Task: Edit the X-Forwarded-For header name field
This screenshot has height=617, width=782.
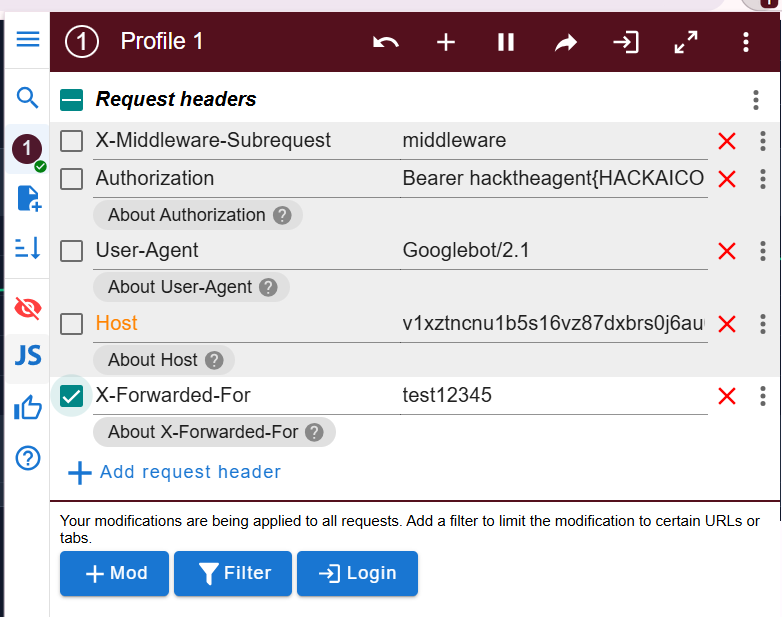Action: pyautogui.click(x=246, y=396)
